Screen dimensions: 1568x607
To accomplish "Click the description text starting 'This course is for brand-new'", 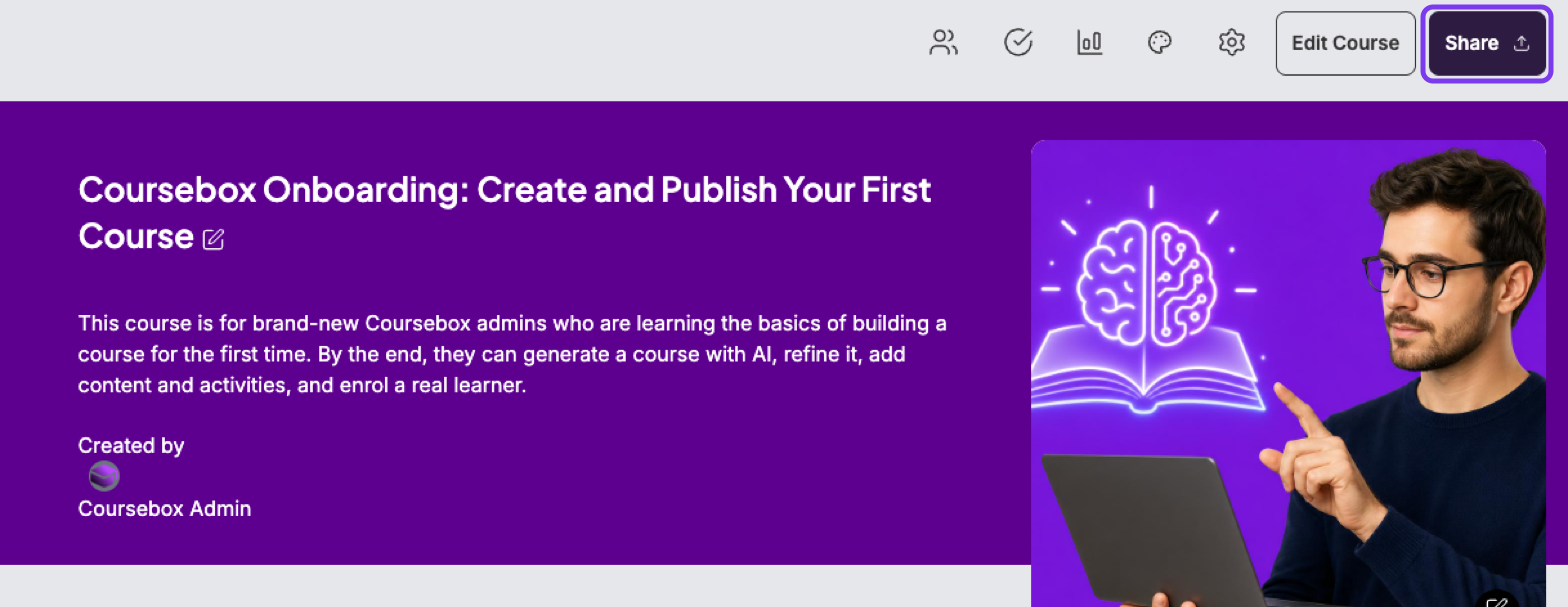I will (x=512, y=354).
